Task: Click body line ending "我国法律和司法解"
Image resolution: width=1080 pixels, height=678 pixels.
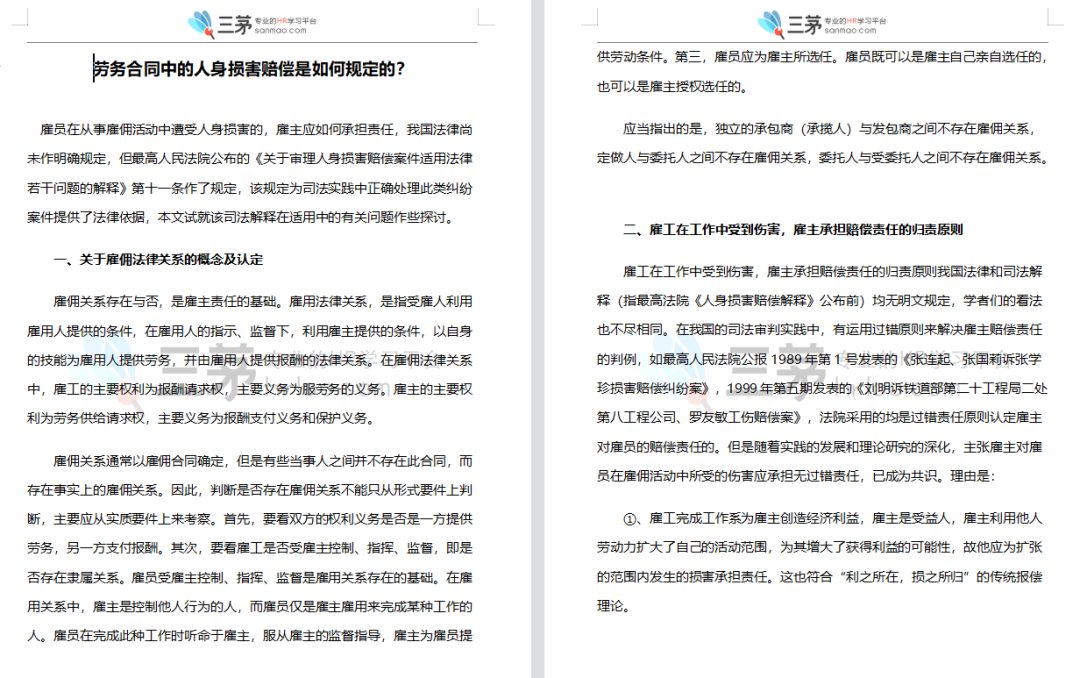Action: point(833,271)
